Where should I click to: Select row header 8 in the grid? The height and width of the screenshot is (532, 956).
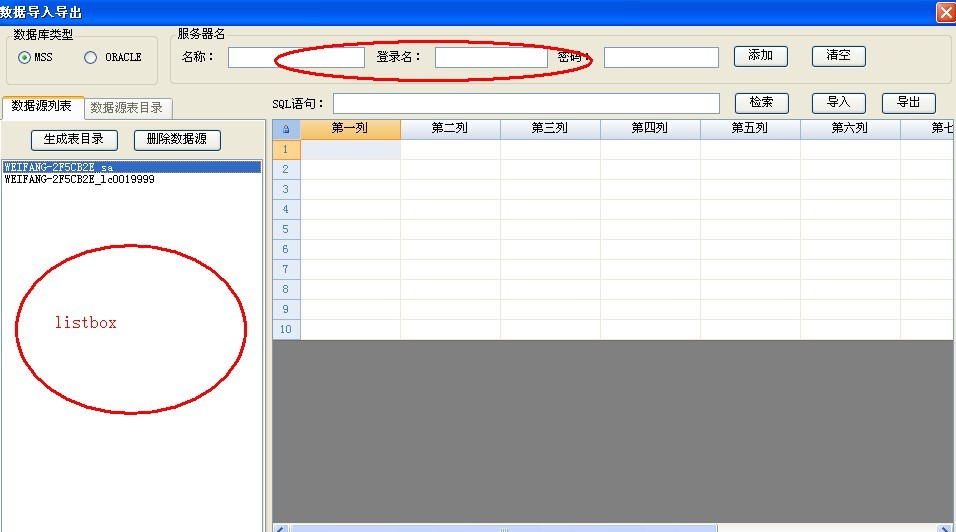pyautogui.click(x=286, y=289)
